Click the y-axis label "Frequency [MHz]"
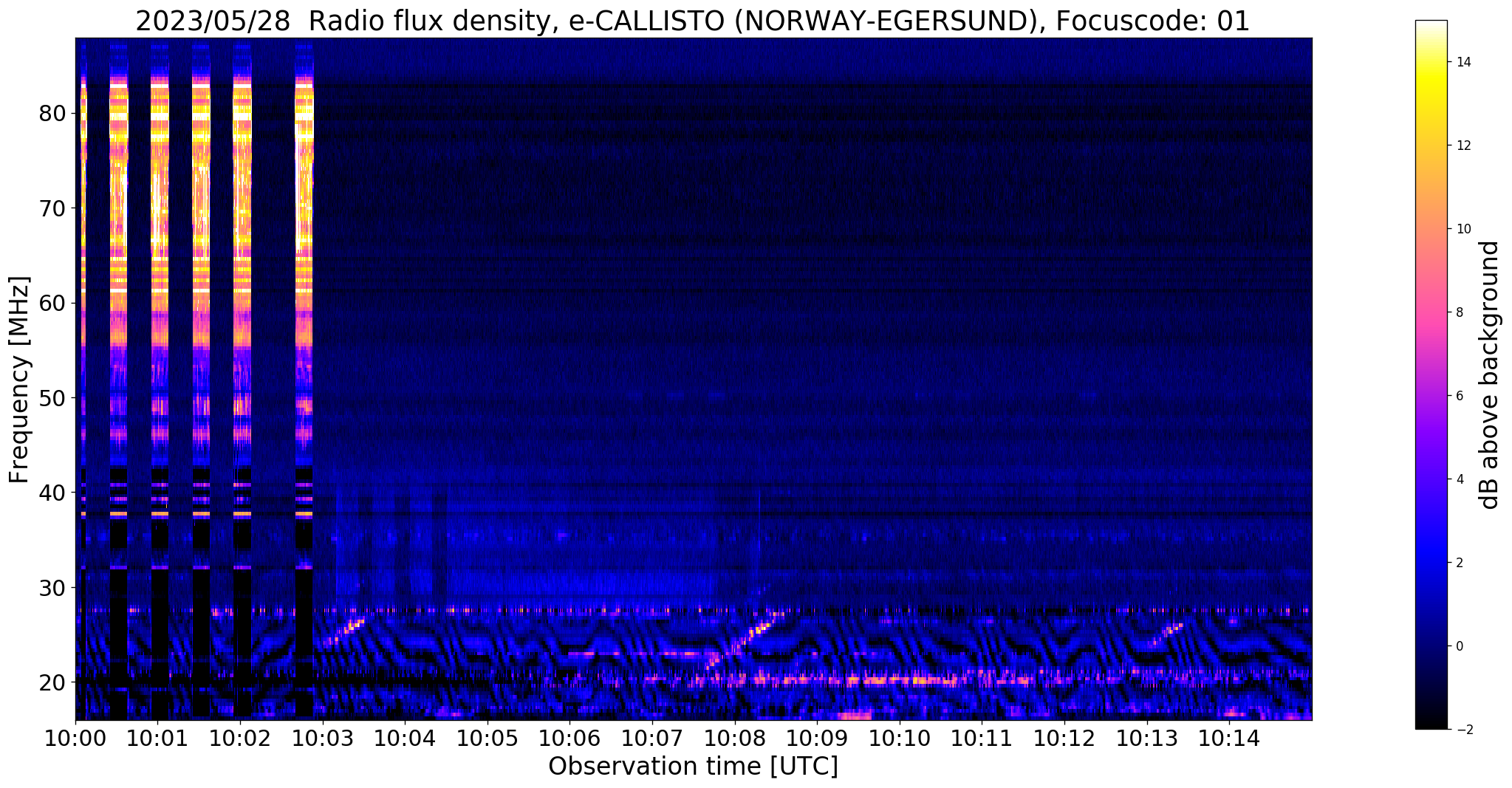The width and height of the screenshot is (1512, 788). click(20, 380)
